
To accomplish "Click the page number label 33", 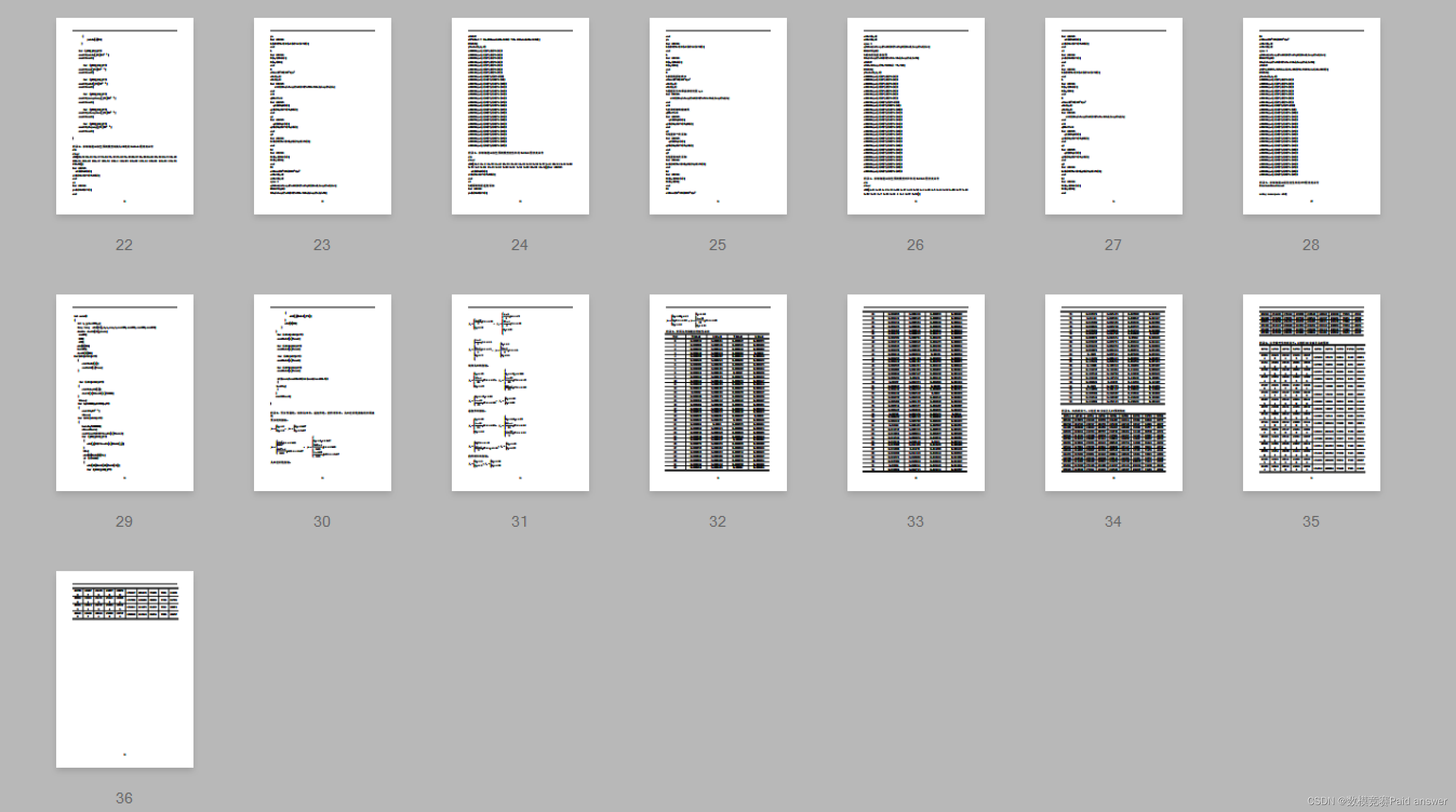I will tap(916, 521).
